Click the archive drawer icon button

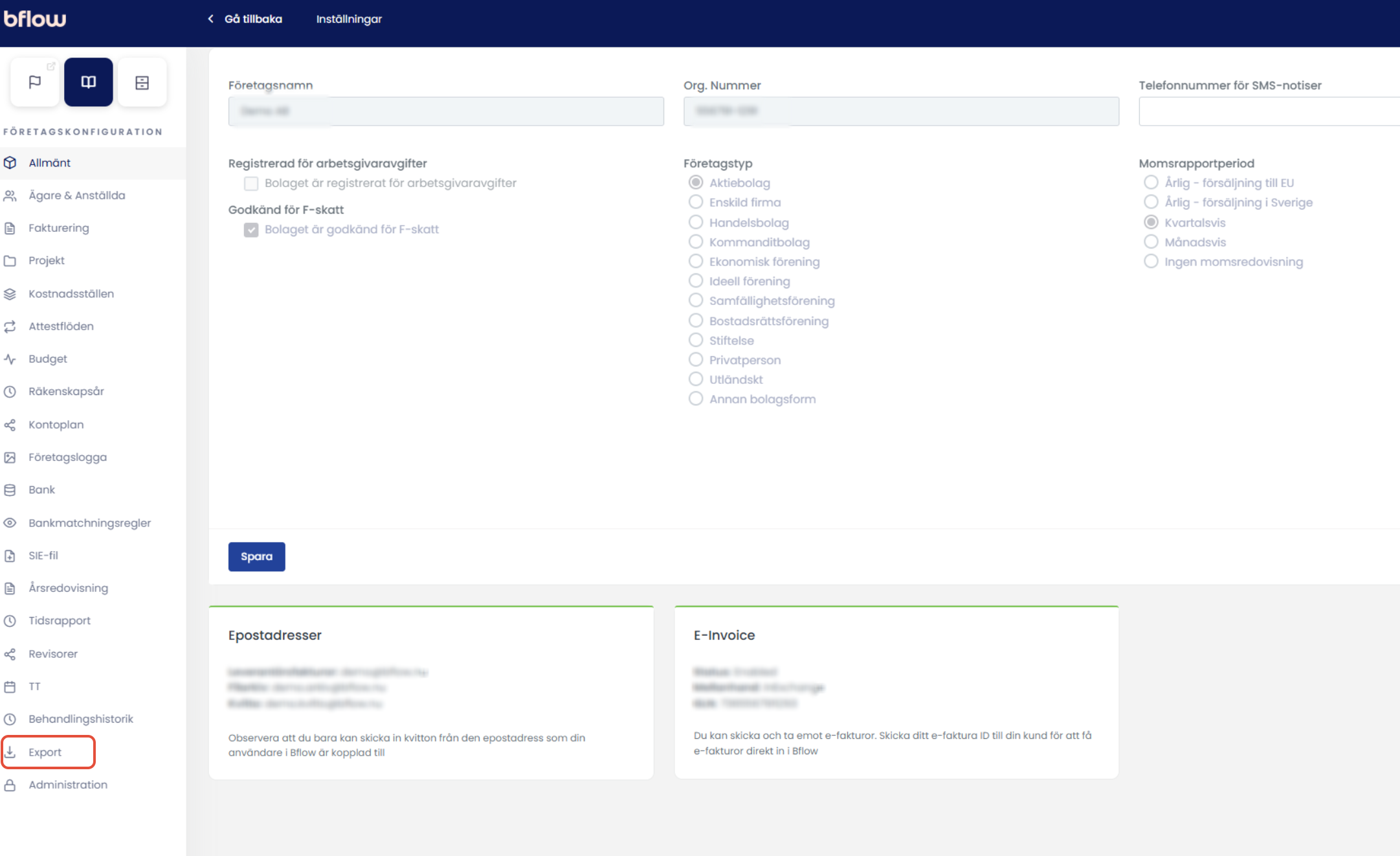point(142,82)
